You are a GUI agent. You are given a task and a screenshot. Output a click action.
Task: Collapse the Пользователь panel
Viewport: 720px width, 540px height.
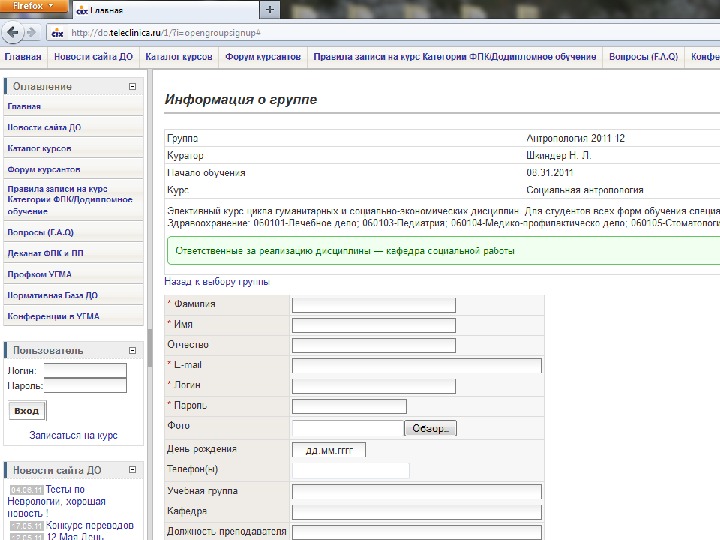click(x=132, y=350)
